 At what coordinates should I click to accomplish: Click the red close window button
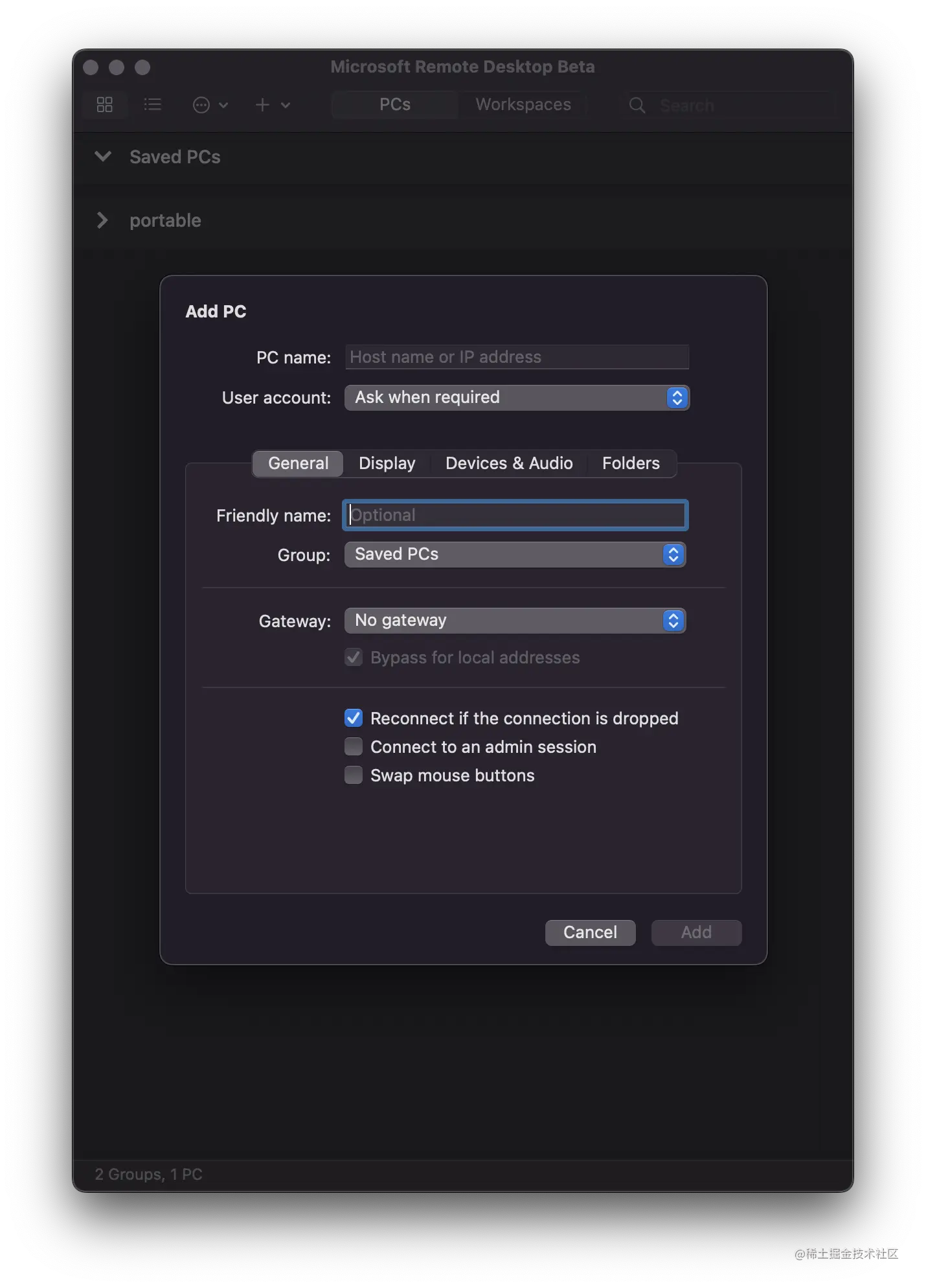pos(91,67)
